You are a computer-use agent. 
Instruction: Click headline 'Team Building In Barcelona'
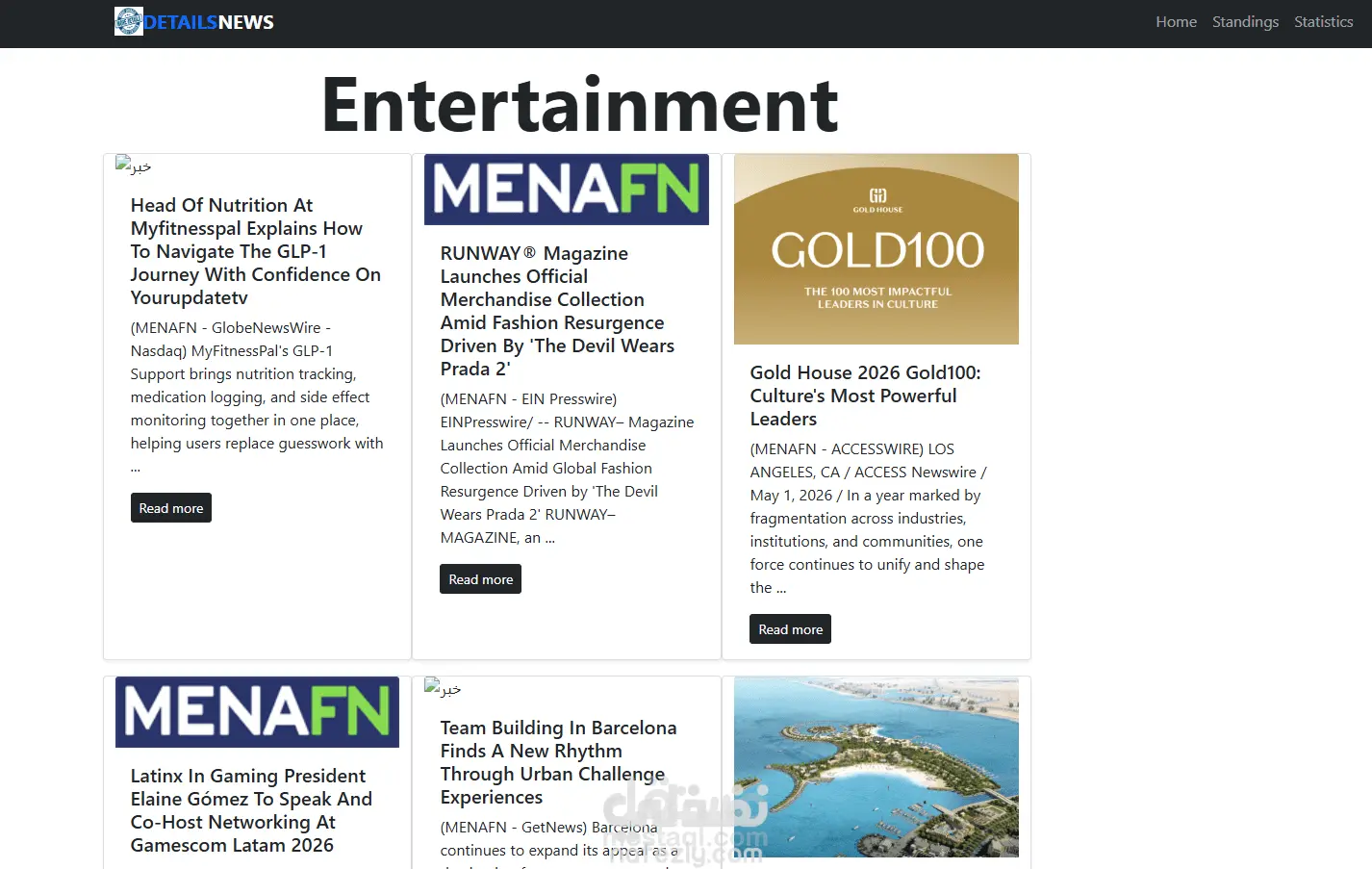[x=559, y=762]
